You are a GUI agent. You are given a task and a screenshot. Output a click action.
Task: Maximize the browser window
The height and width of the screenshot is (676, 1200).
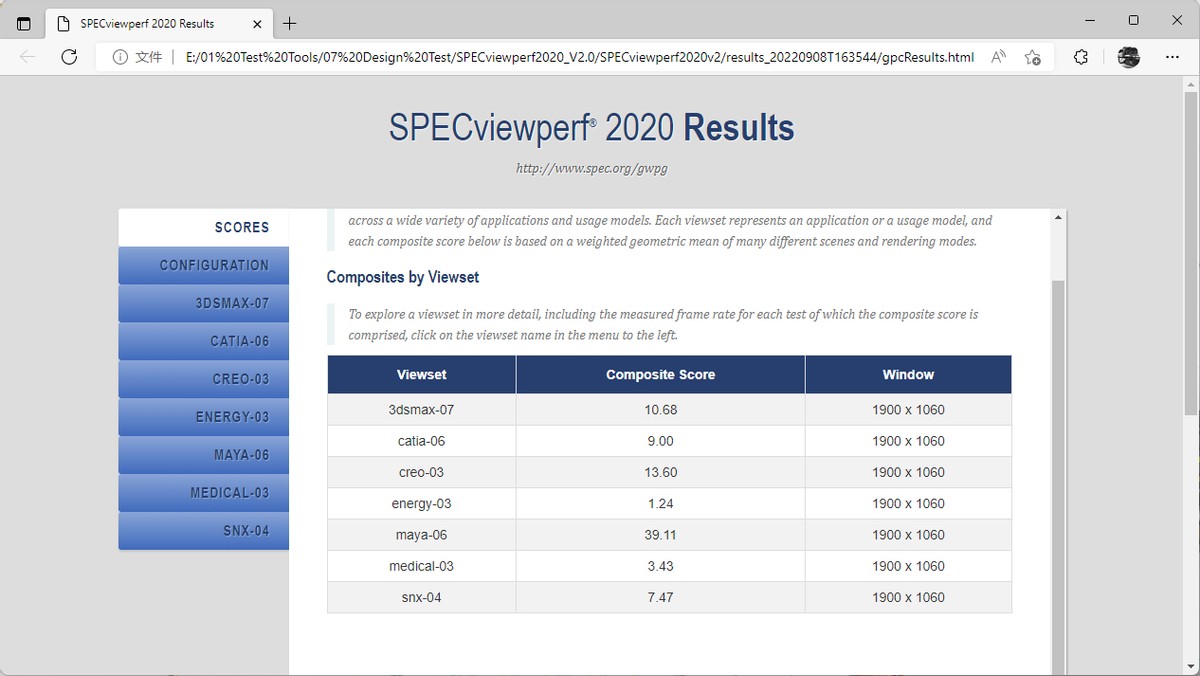(1133, 20)
